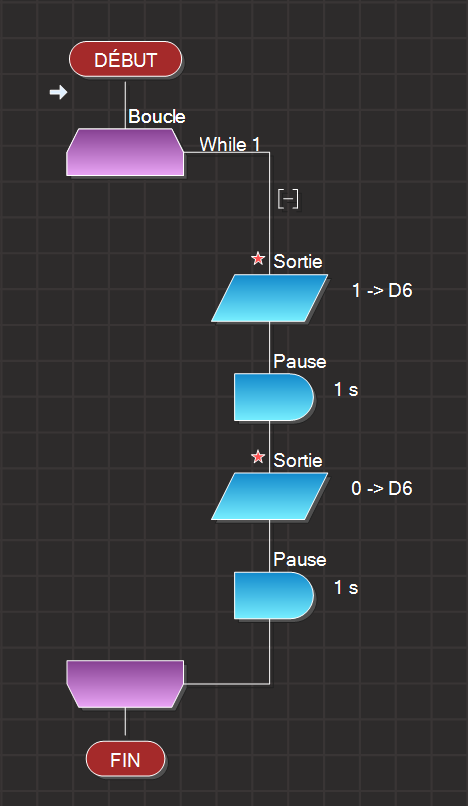
Task: Click the second Pause label
Action: pos(300,559)
